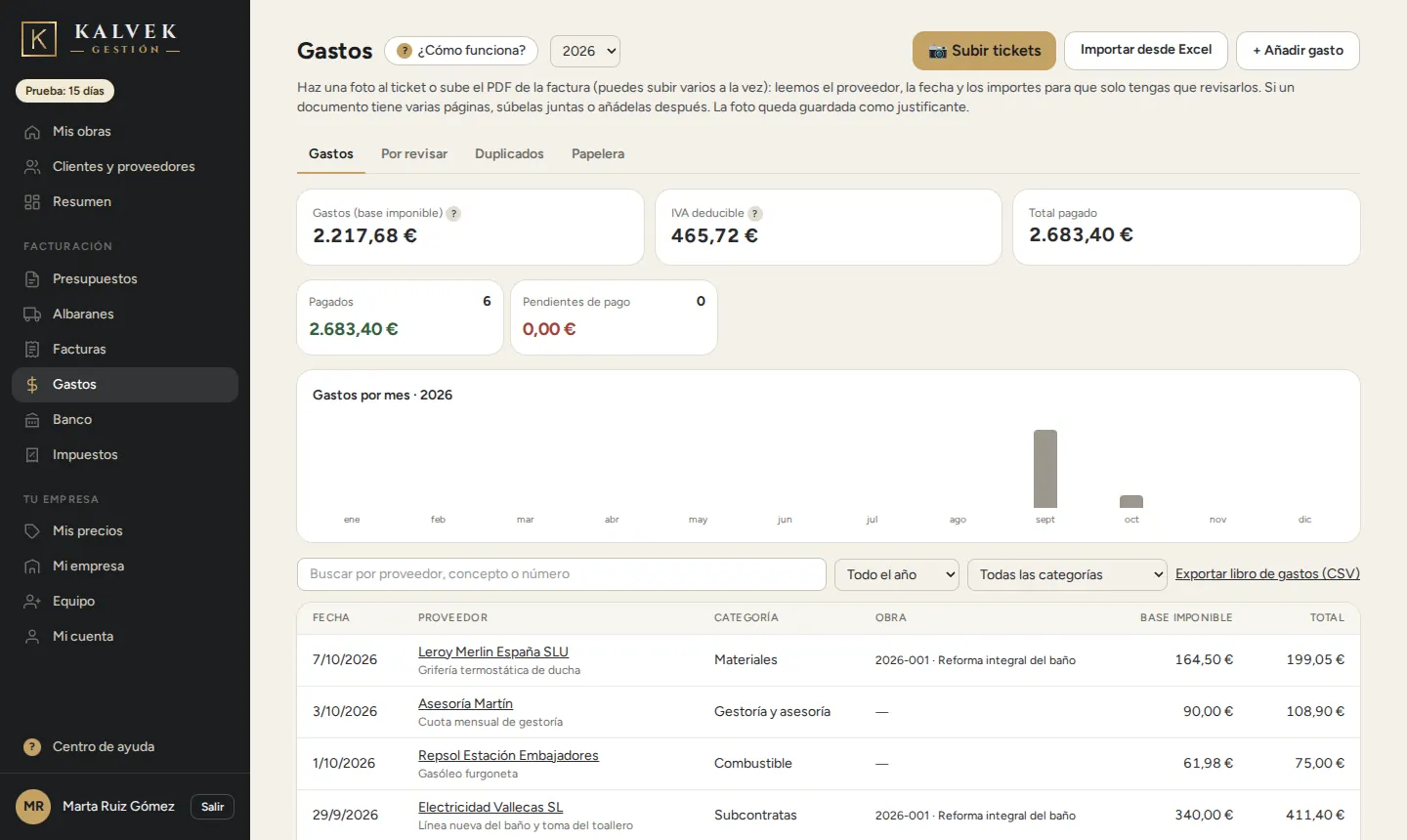Click the Presupuestos document icon
This screenshot has width=1407, height=840.
pos(32,279)
